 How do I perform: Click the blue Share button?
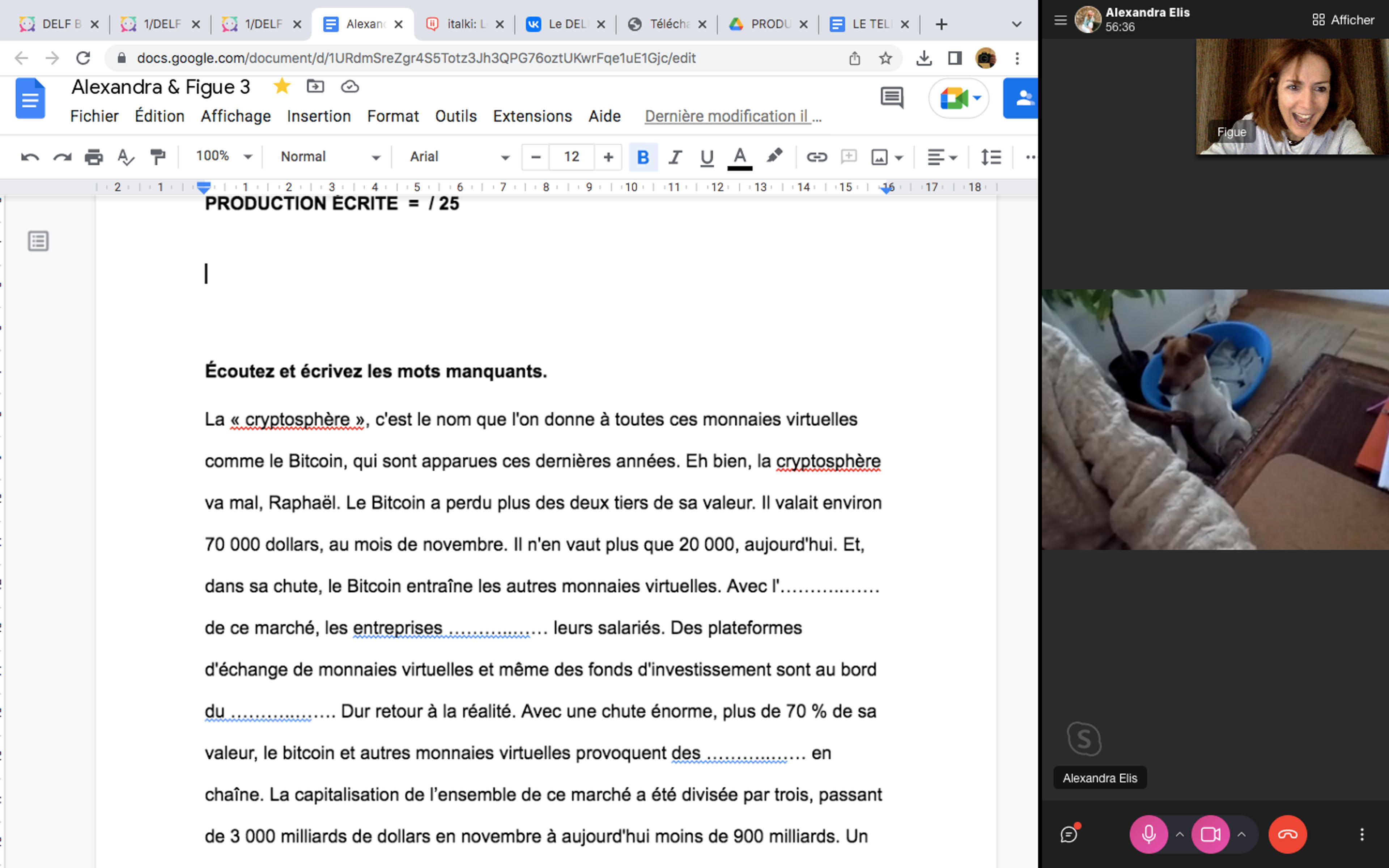click(x=1020, y=98)
